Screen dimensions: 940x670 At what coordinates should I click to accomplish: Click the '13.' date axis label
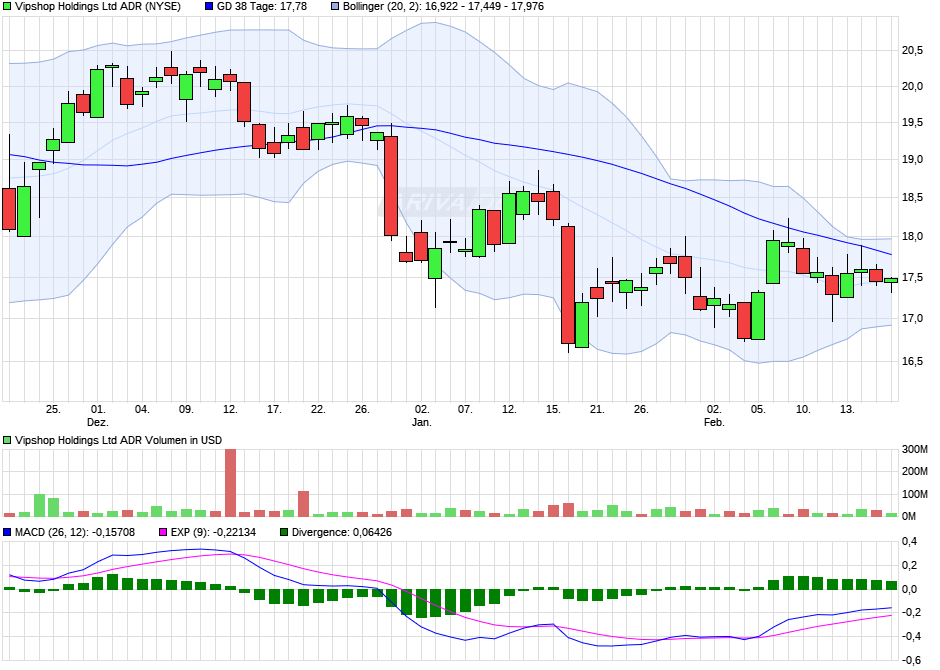847,409
